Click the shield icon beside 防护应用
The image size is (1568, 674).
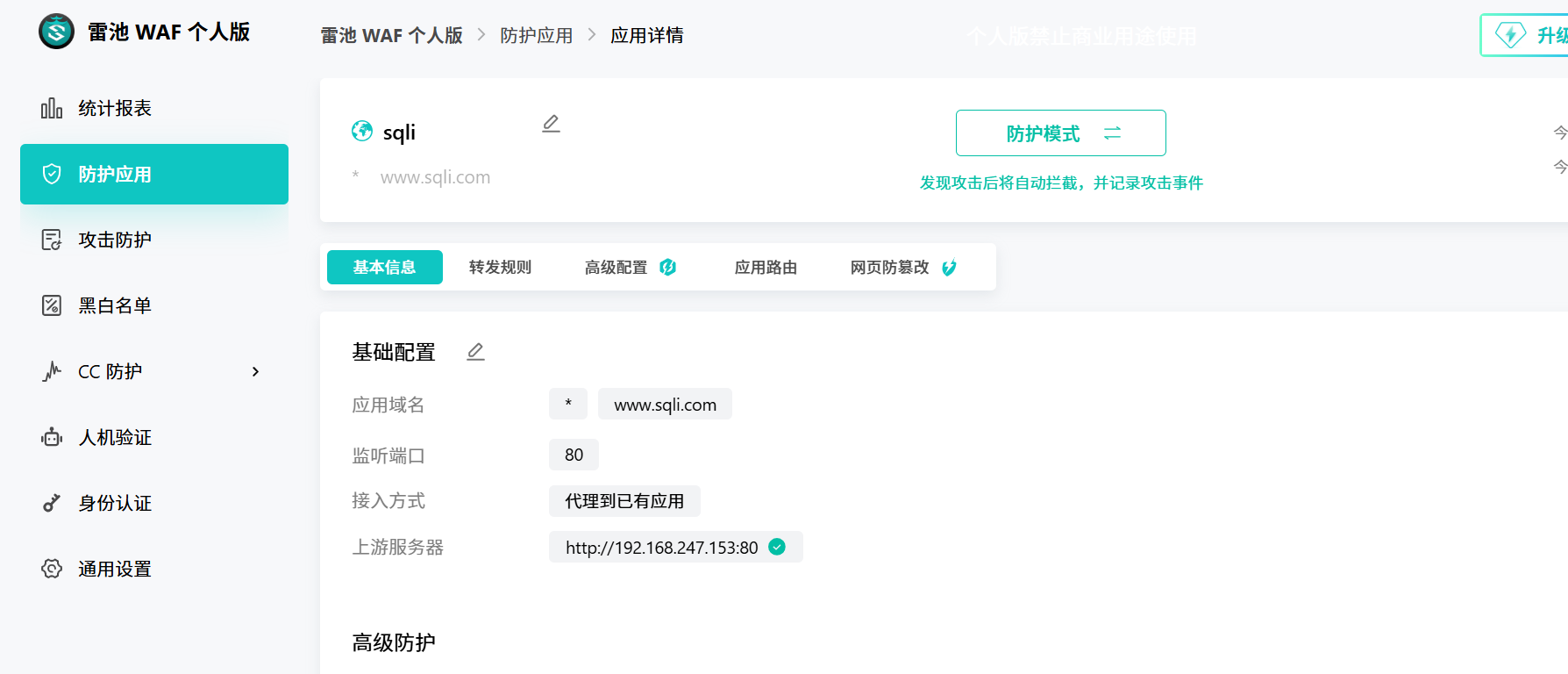click(x=52, y=174)
